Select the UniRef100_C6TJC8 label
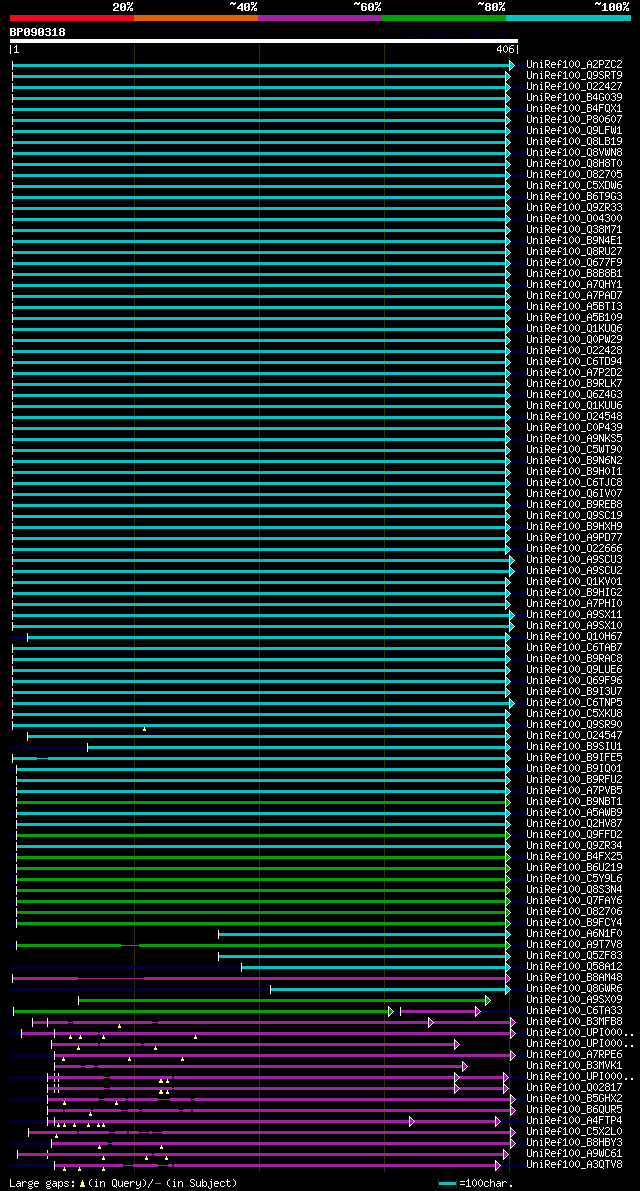The width and height of the screenshot is (640, 1191). (574, 483)
